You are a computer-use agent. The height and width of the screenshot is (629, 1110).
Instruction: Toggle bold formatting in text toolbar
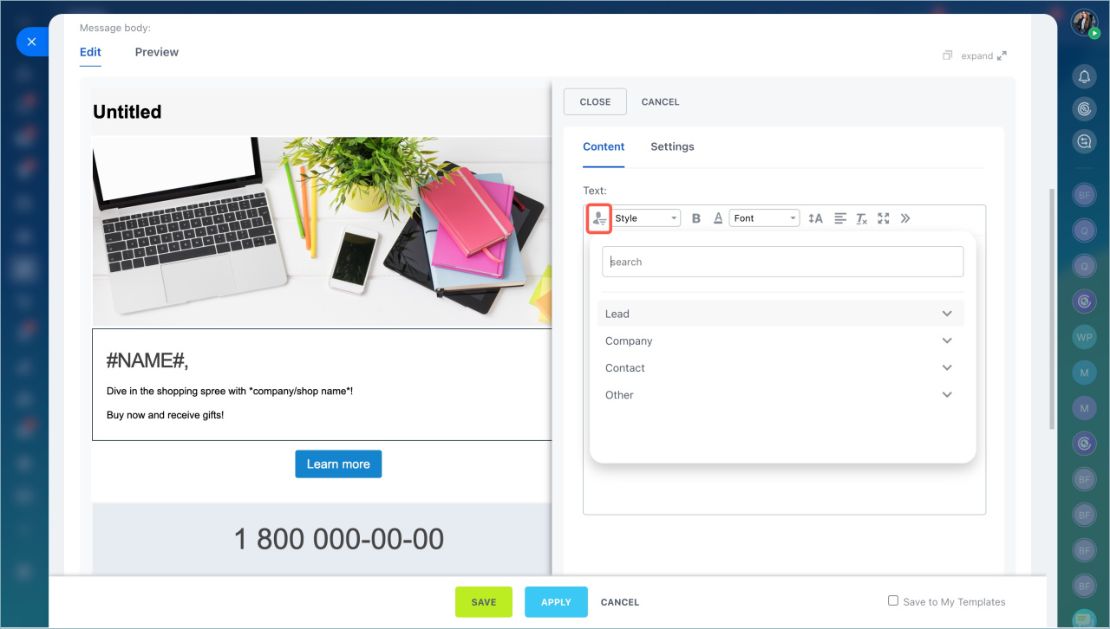[696, 219]
